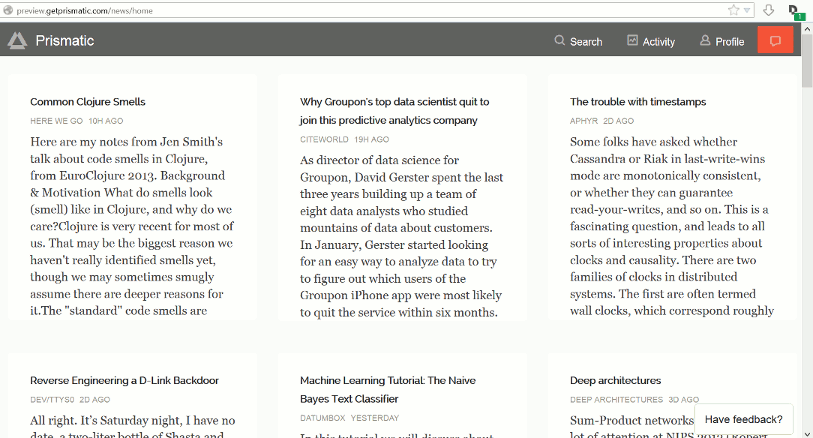Click the 'All right. It's Saturday night' text
The image size is (813, 438).
coord(132,426)
